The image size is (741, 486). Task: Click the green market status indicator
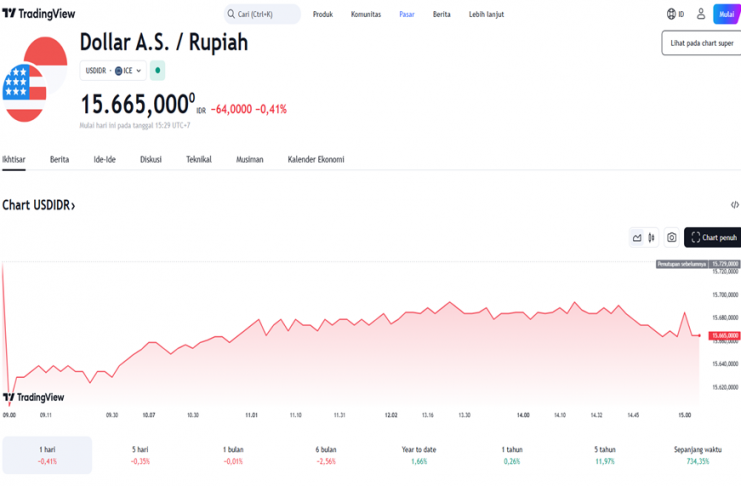157,71
